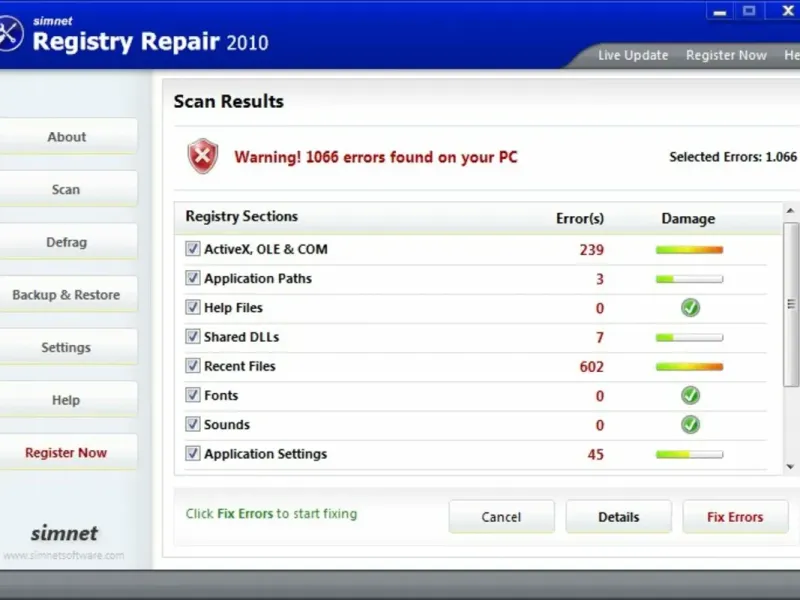This screenshot has width=800, height=600.
Task: Click the ActiveX, OLE & COM damage bar
Action: pos(689,250)
